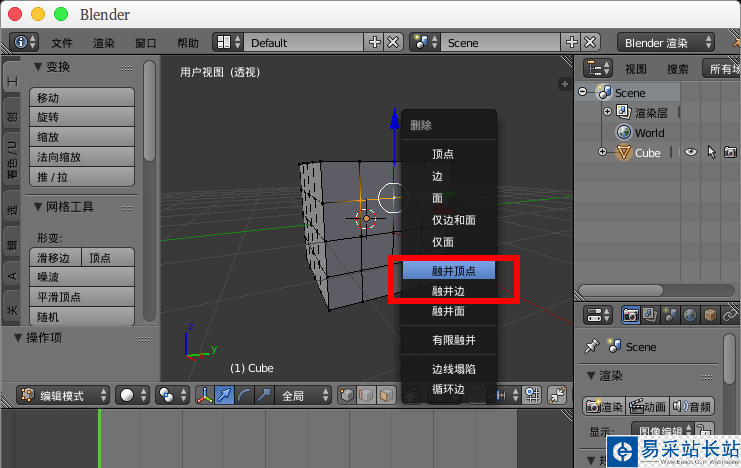The image size is (741, 468).
Task: Collapse the 操作项 panel triangle
Action: (18, 338)
